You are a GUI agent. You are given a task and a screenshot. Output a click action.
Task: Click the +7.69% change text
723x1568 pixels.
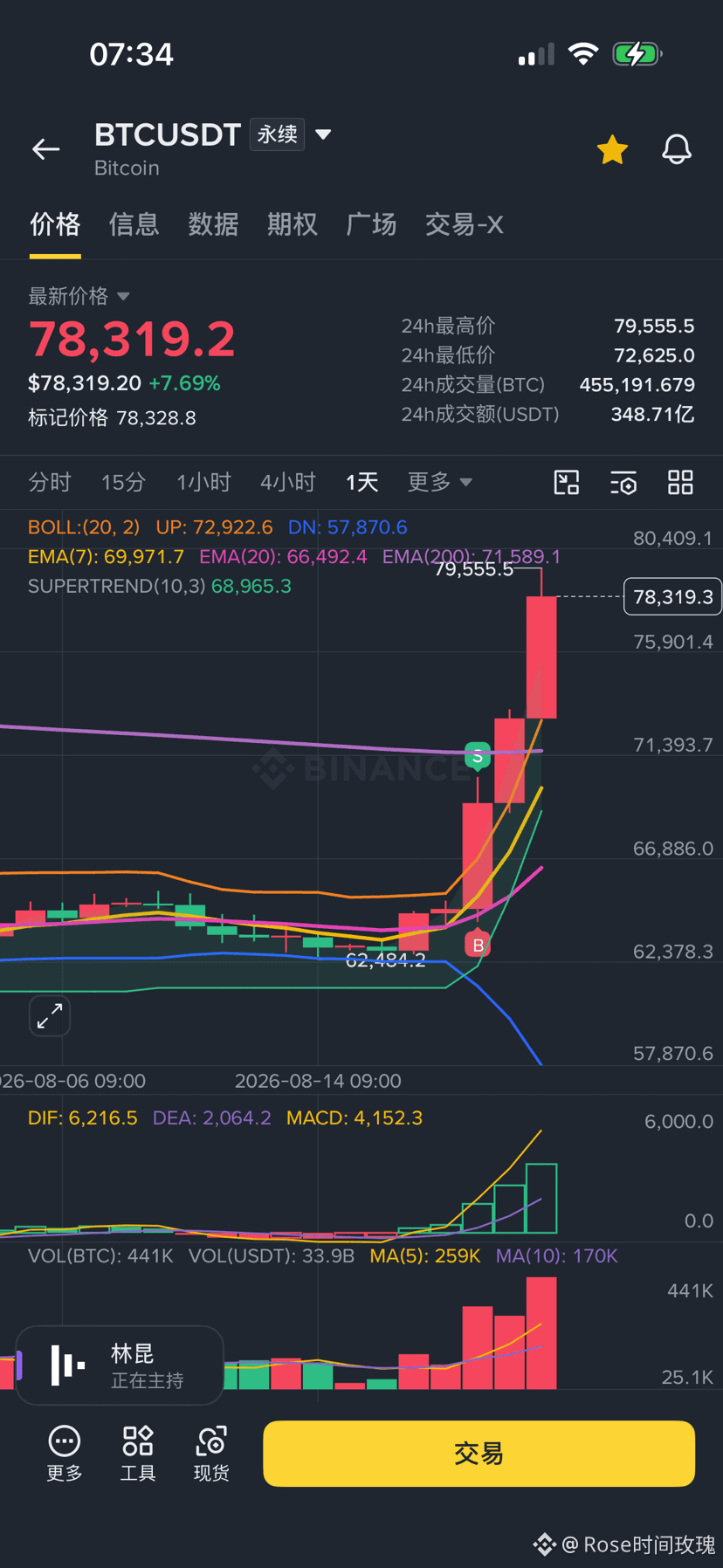coord(184,383)
